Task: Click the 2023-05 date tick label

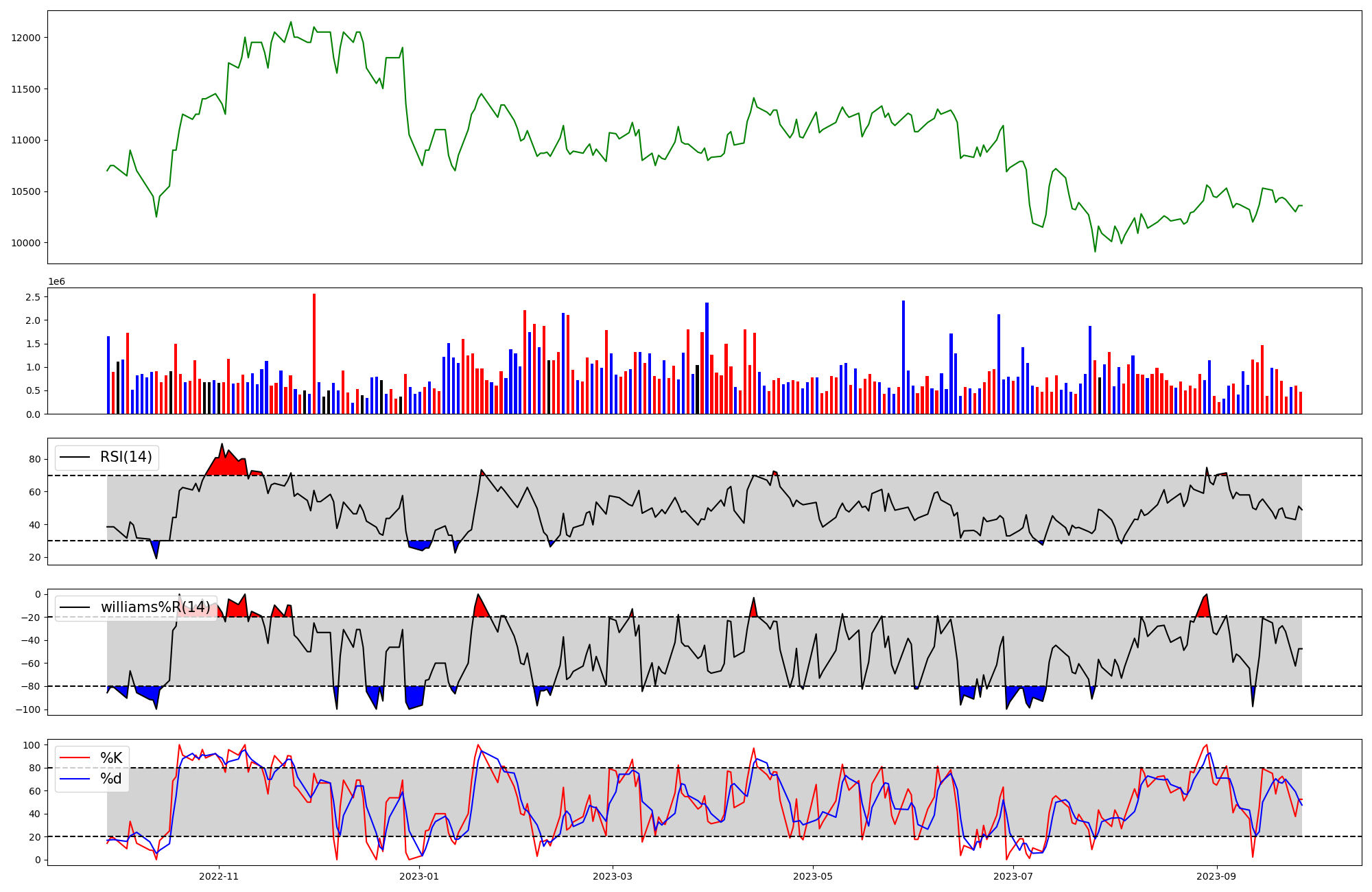Action: (813, 876)
